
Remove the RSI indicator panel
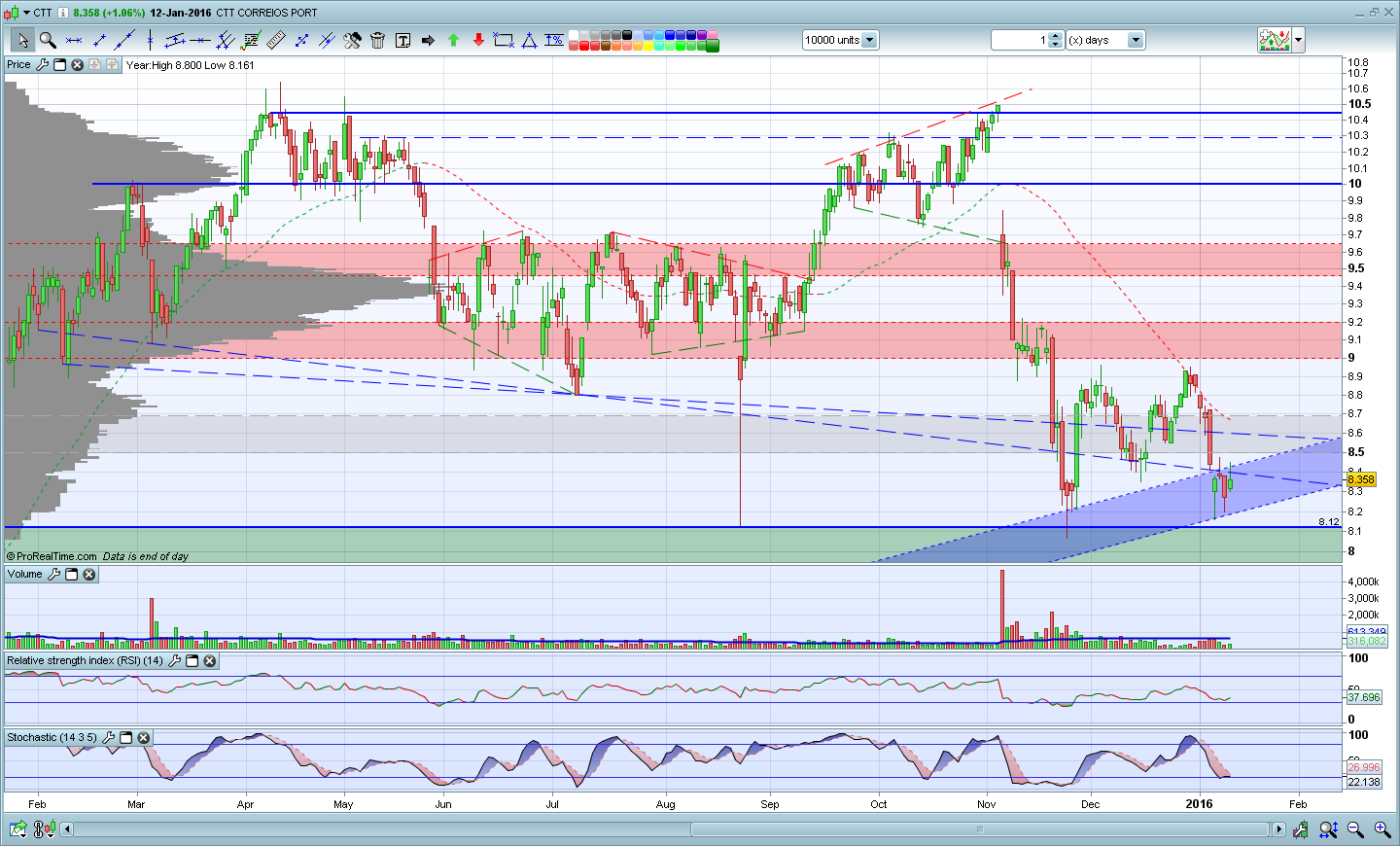pyautogui.click(x=210, y=661)
